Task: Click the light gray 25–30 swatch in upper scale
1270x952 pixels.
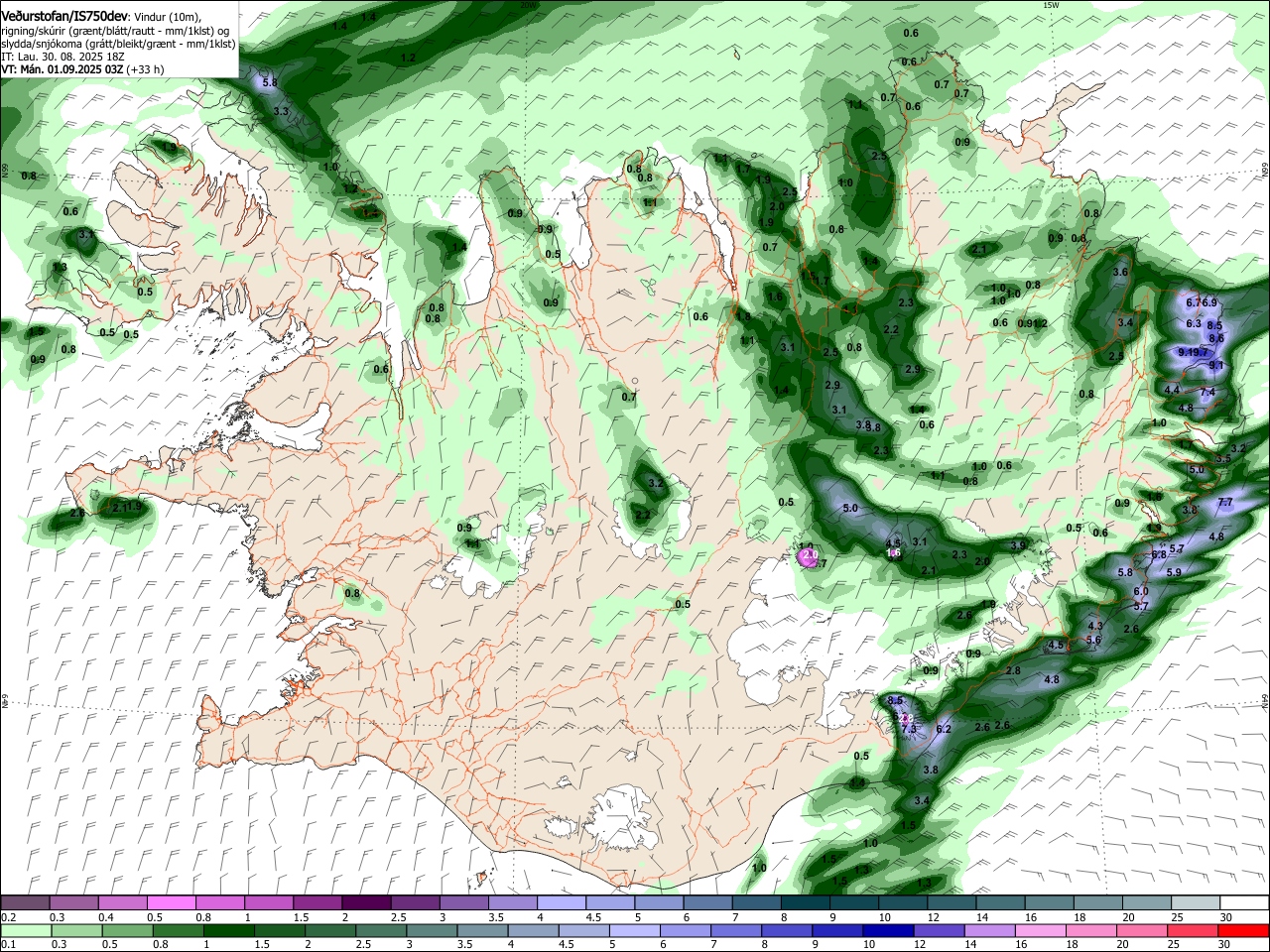Action: point(1194,903)
